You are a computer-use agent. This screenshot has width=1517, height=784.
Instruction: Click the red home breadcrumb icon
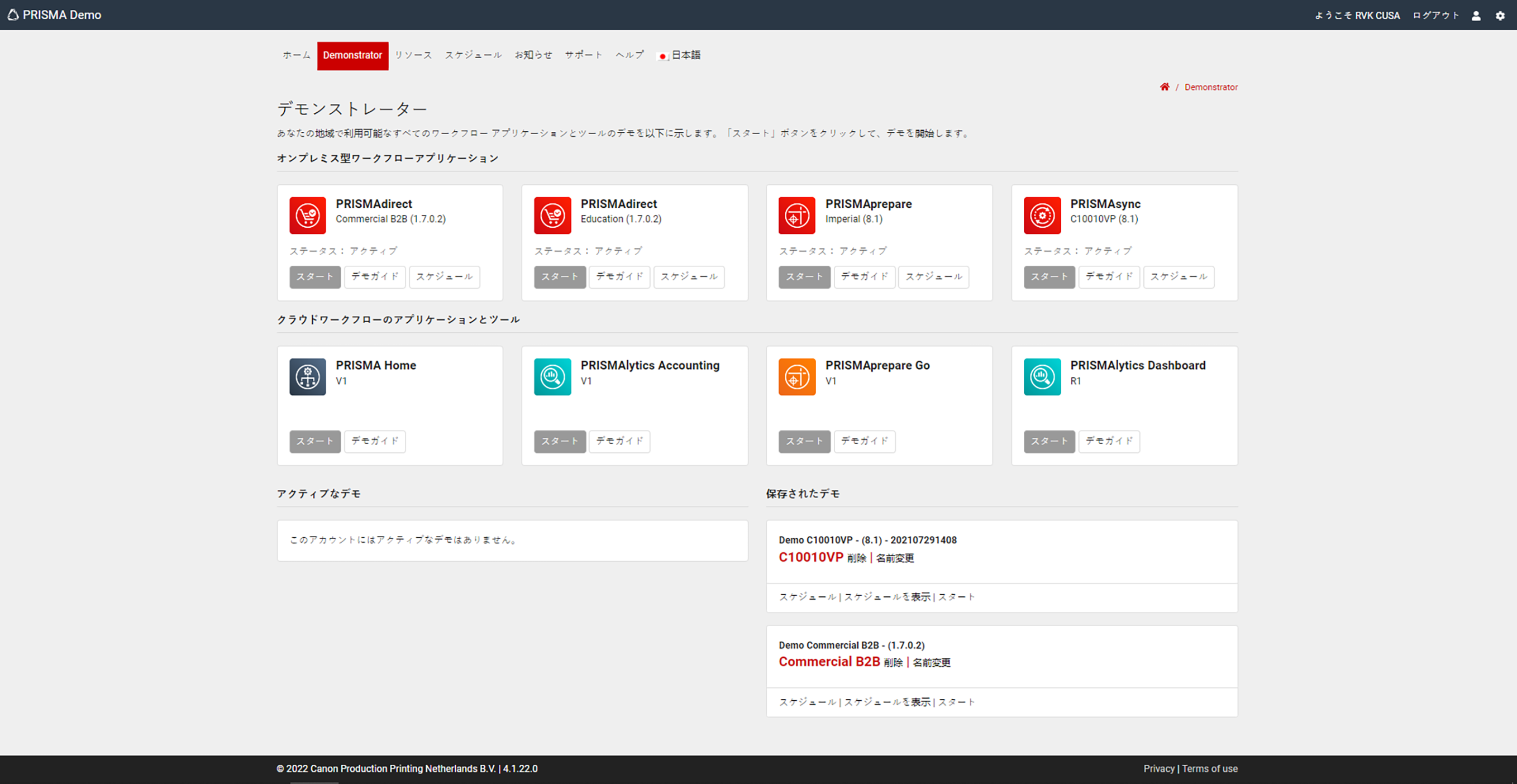(x=1164, y=87)
